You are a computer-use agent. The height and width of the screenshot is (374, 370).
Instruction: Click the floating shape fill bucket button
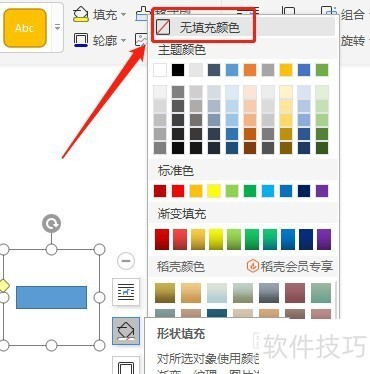126,331
